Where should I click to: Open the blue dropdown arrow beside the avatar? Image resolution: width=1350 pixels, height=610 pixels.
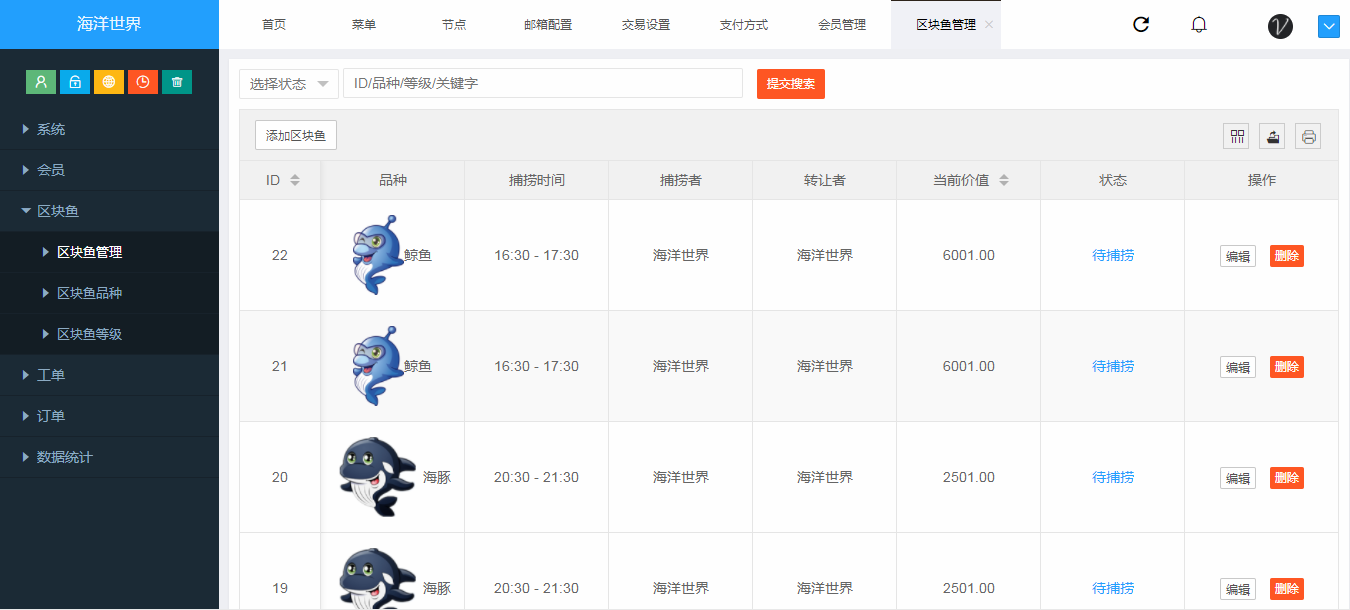coord(1329,27)
